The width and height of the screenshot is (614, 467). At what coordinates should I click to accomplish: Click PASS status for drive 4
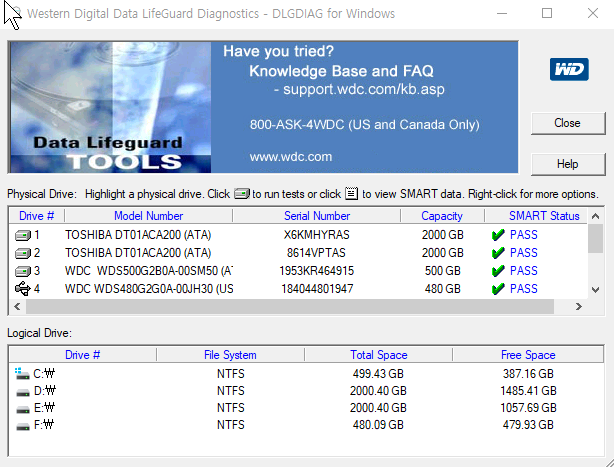pyautogui.click(x=524, y=289)
